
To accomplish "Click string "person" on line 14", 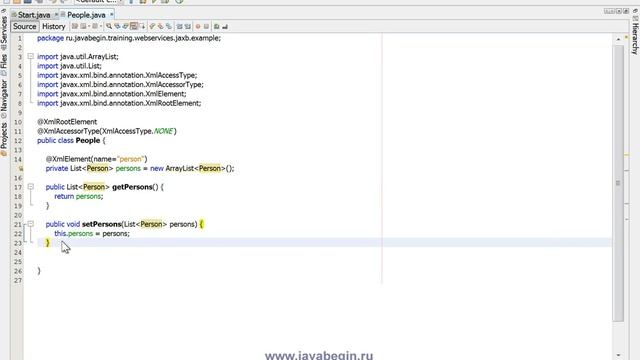I will [x=130, y=159].
